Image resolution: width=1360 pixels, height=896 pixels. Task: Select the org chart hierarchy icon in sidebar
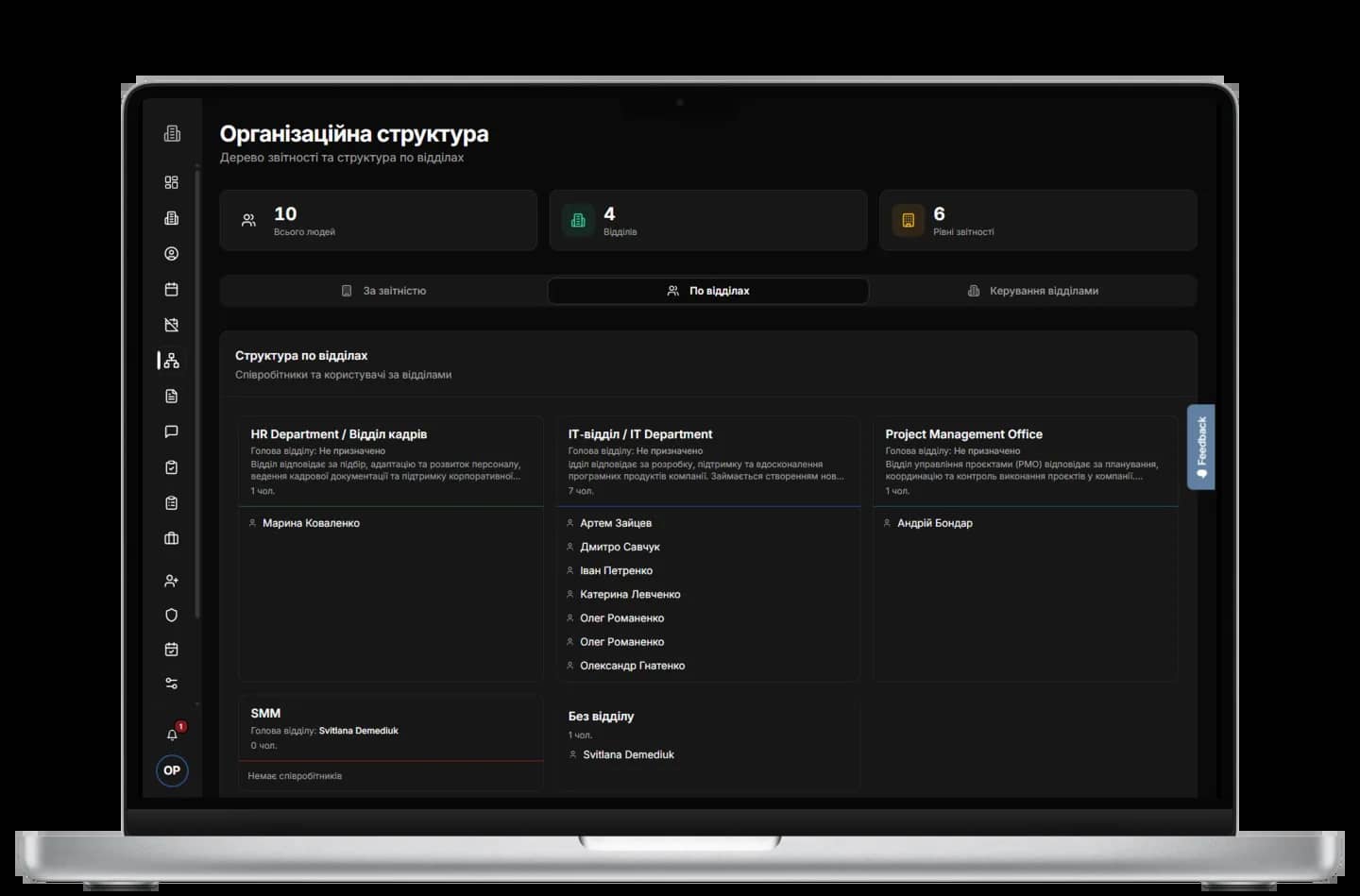click(x=171, y=361)
